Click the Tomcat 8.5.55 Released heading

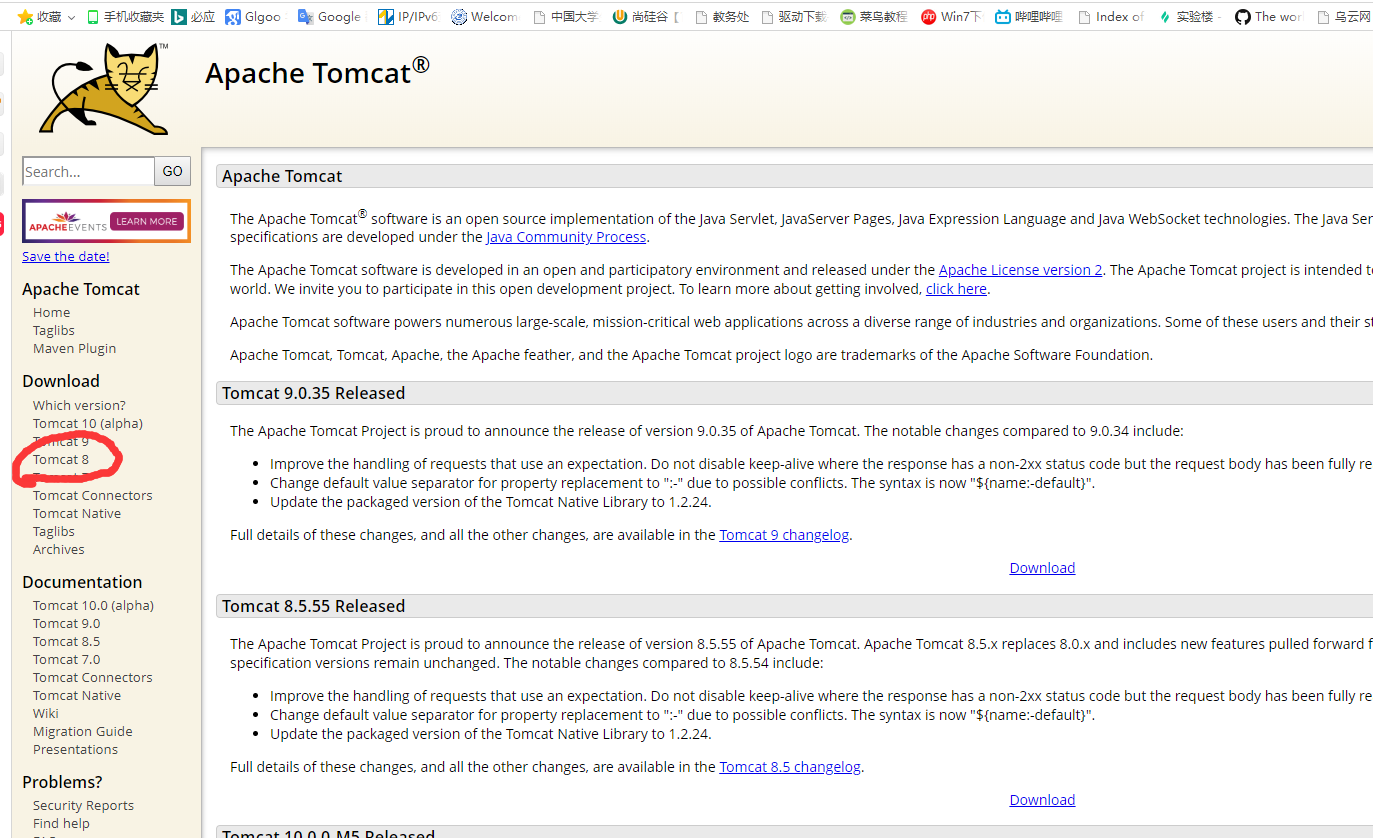(314, 606)
